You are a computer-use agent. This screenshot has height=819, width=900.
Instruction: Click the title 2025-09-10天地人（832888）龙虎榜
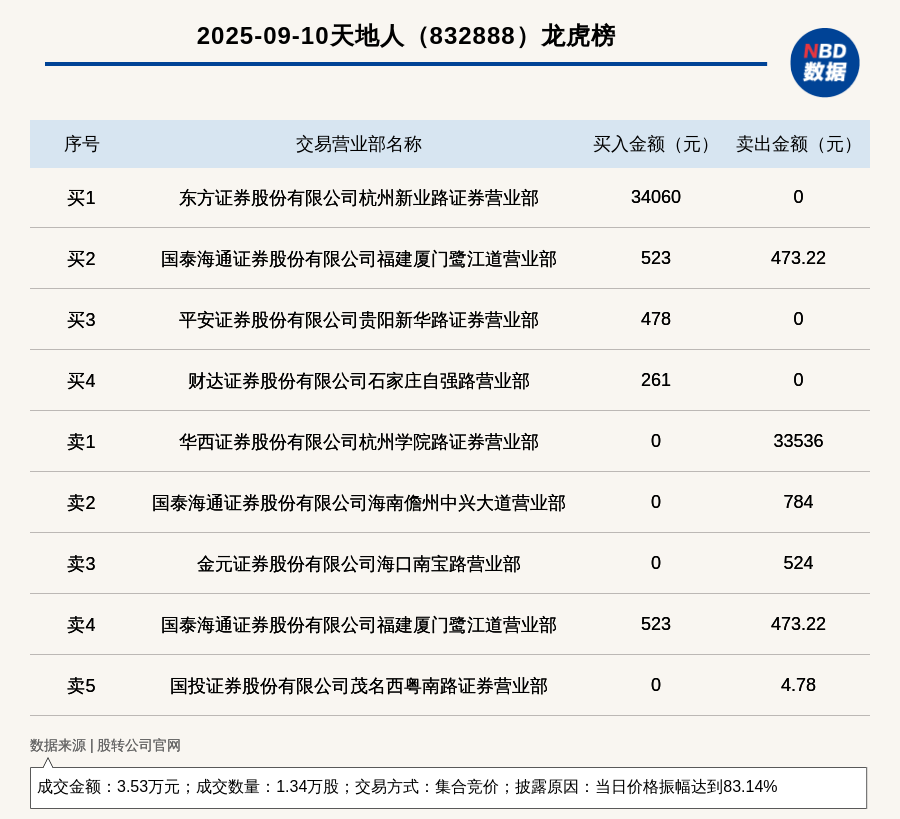(x=406, y=36)
